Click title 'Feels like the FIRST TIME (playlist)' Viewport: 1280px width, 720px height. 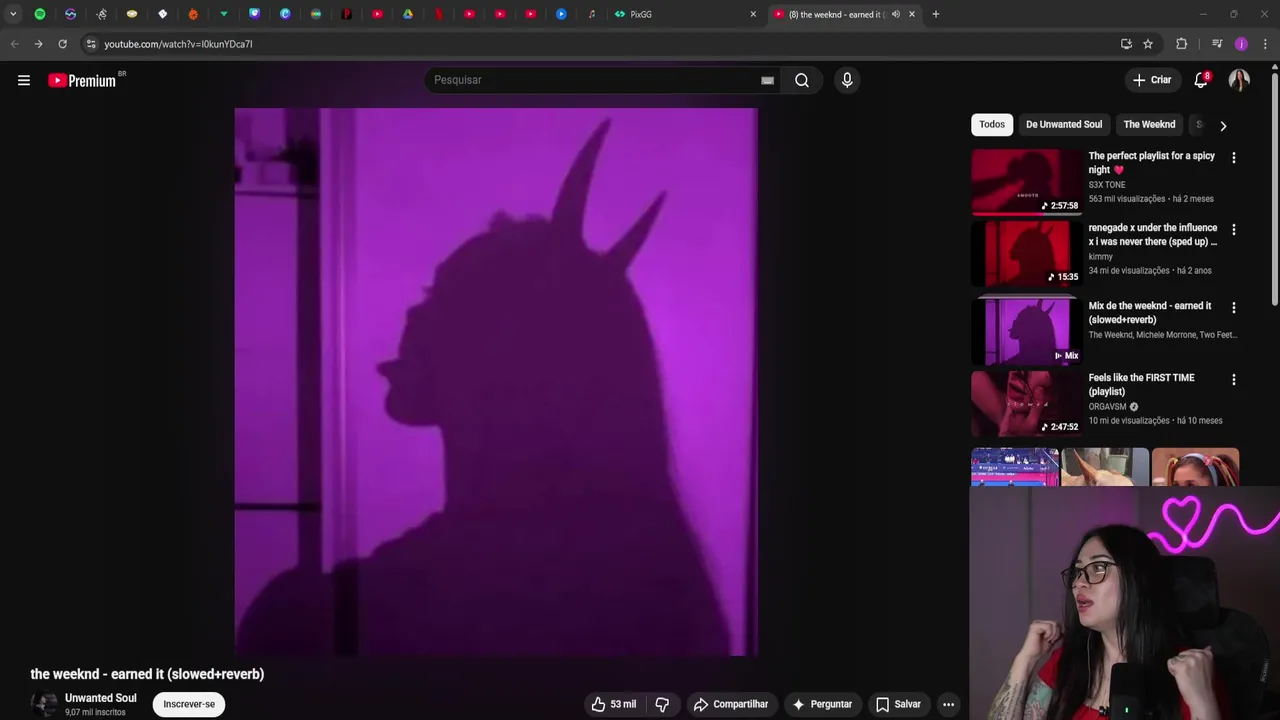[1141, 385]
